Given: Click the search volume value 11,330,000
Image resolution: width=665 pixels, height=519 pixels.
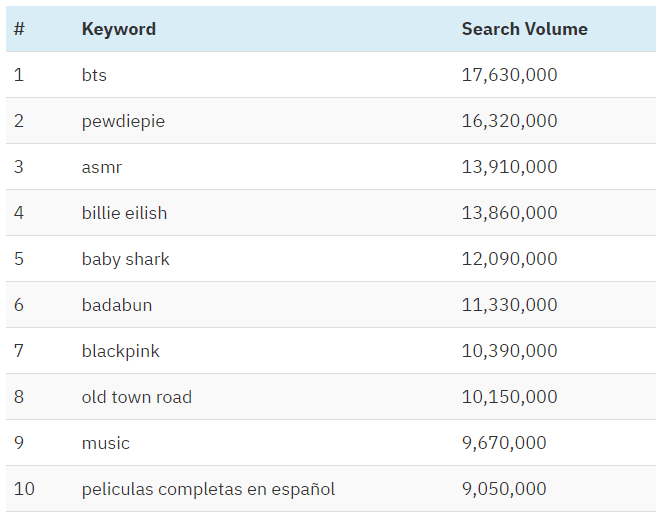Looking at the screenshot, I should click(x=509, y=305).
